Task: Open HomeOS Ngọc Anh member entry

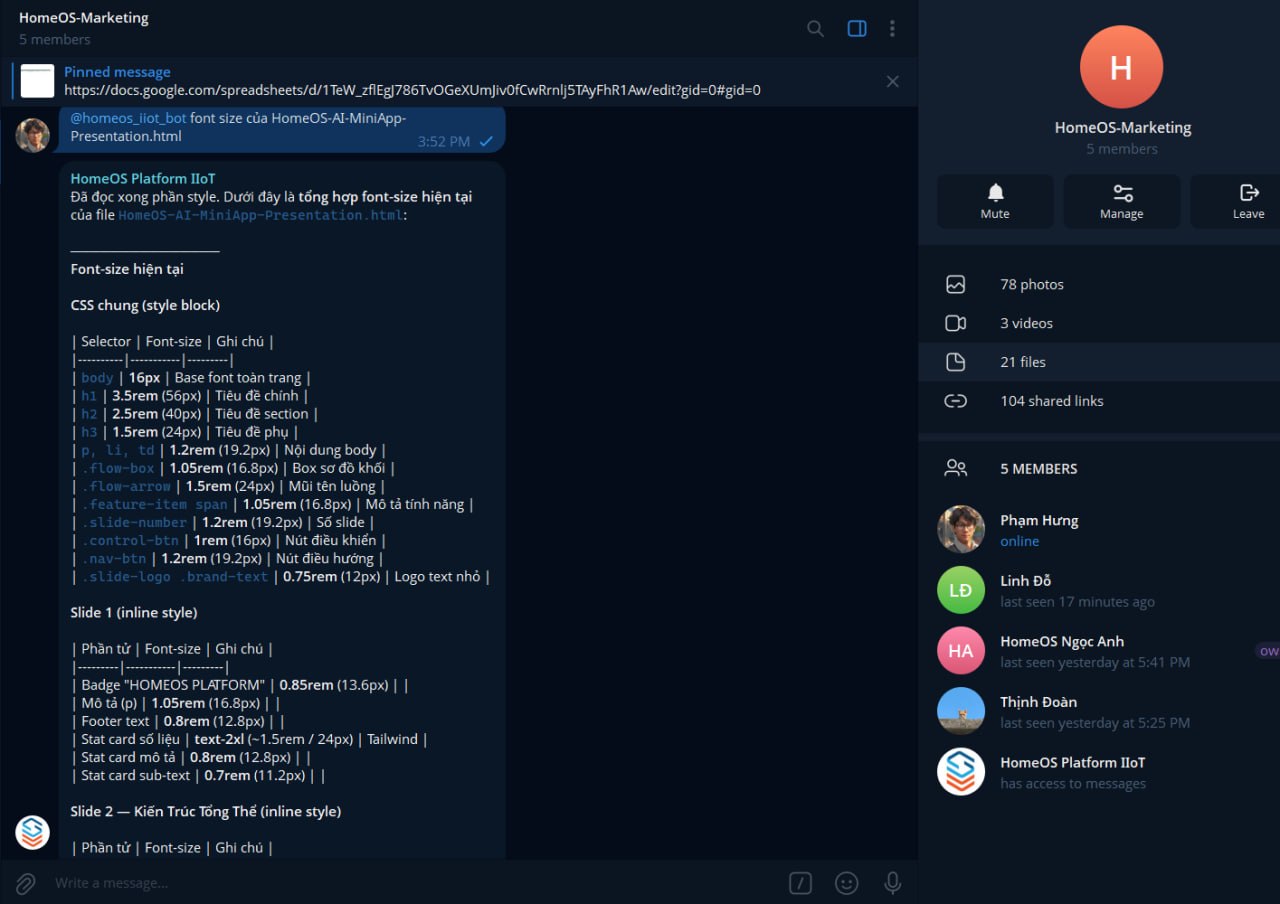Action: pyautogui.click(x=1099, y=651)
